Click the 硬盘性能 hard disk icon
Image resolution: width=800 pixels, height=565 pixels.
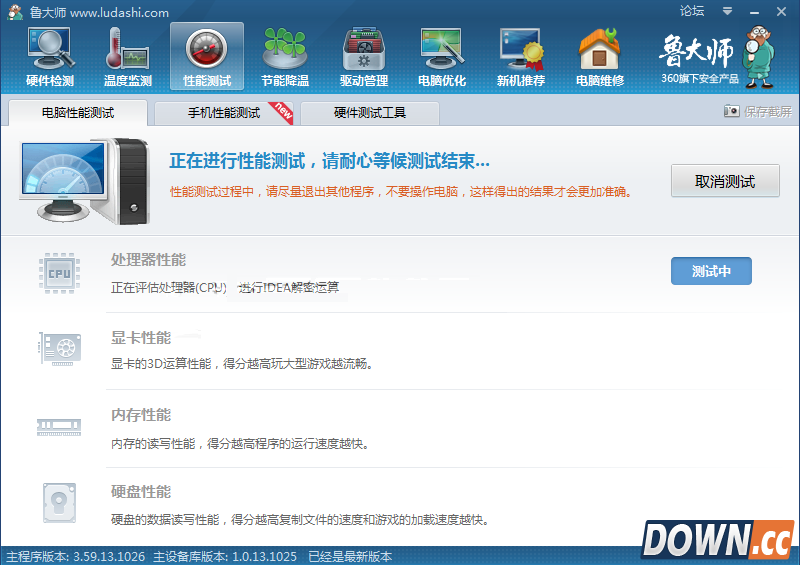[x=59, y=503]
